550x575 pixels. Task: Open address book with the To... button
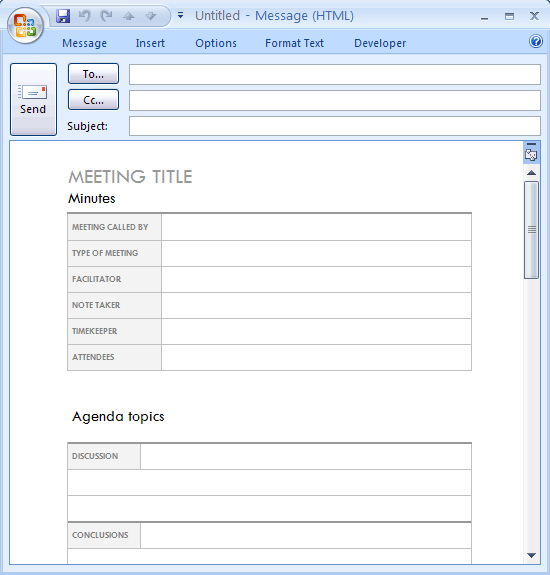(x=94, y=74)
